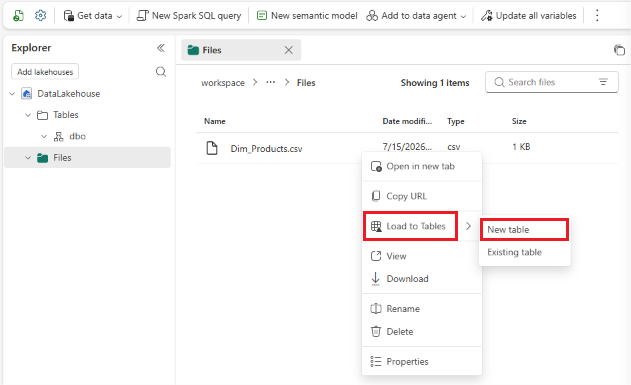Choose Download from context menu
Screen dimensions: 631x385
click(422, 279)
